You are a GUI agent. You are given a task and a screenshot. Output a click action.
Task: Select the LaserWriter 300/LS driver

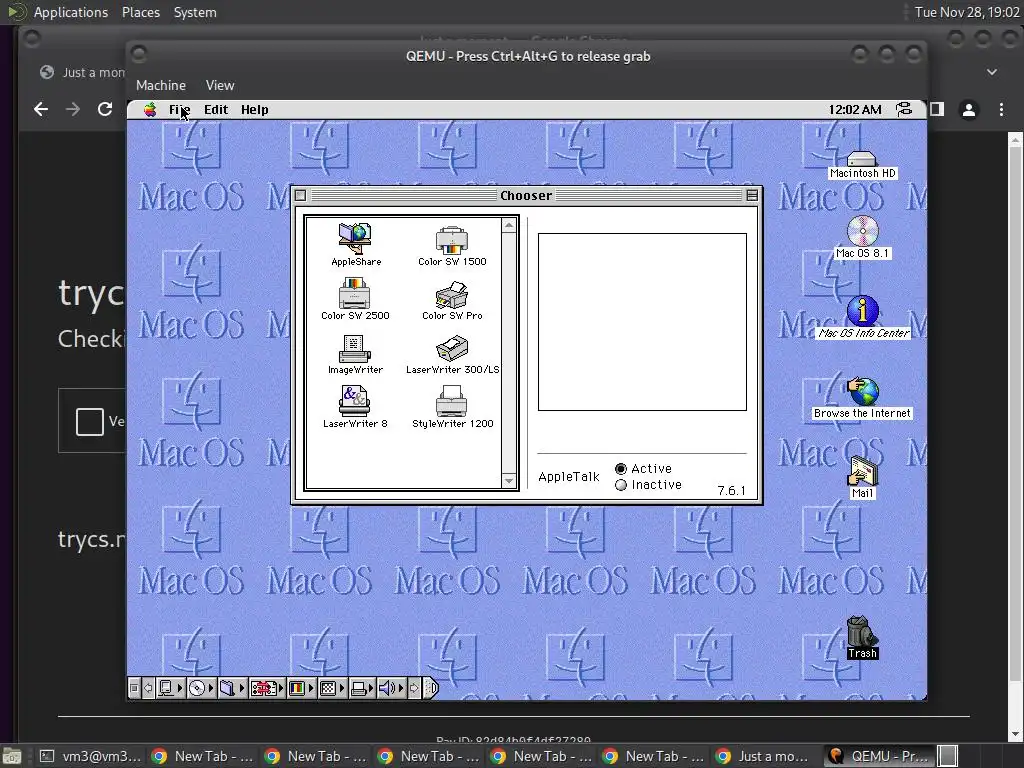[452, 355]
